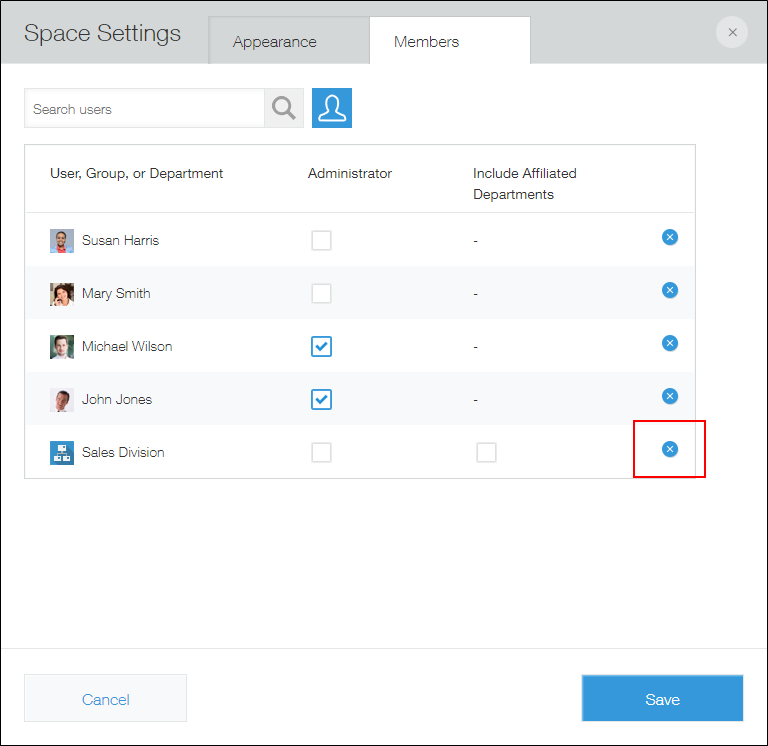Select the Members tab

click(427, 42)
